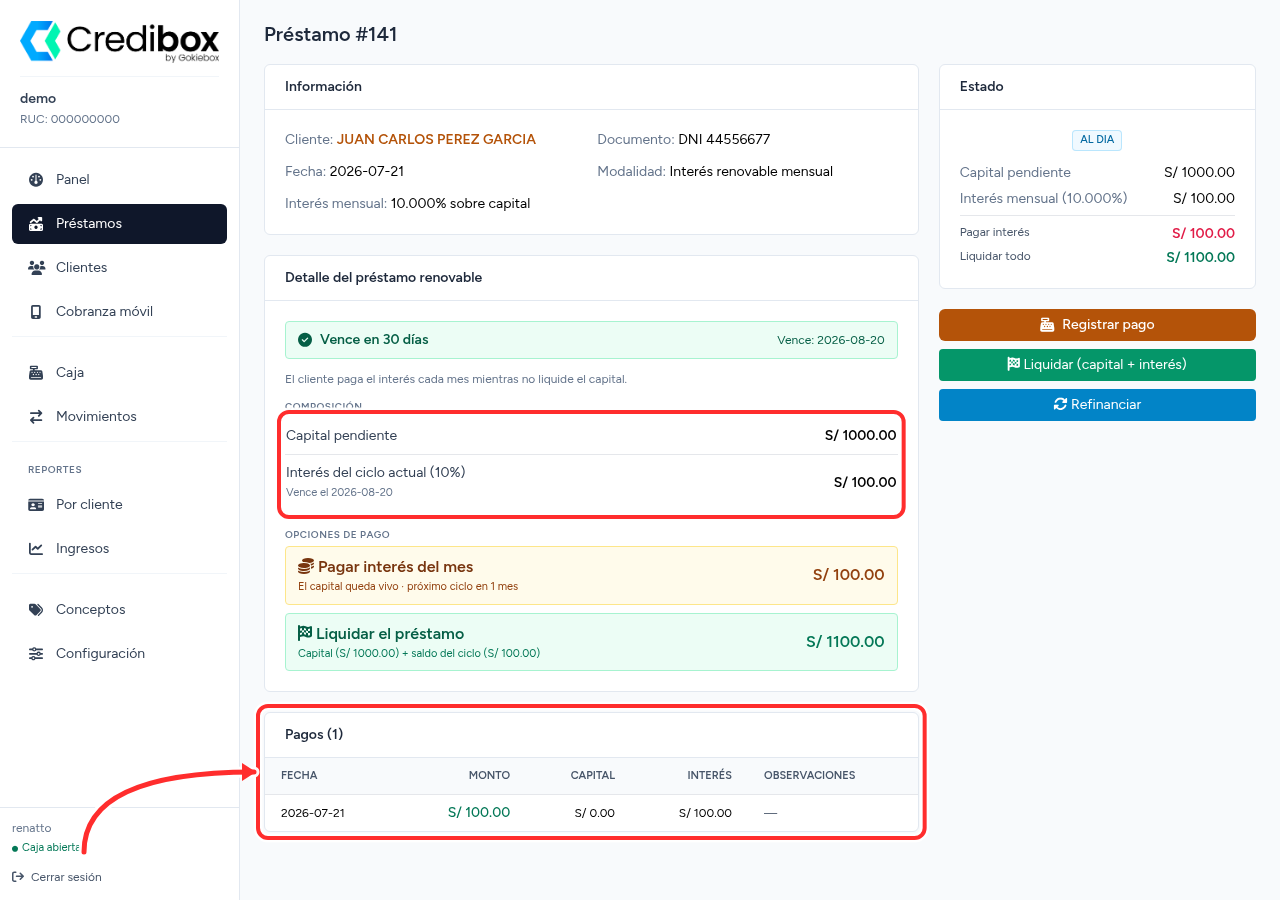The width and height of the screenshot is (1280, 900).
Task: Click the green check icon beside Vence en 30 días
Action: (305, 340)
